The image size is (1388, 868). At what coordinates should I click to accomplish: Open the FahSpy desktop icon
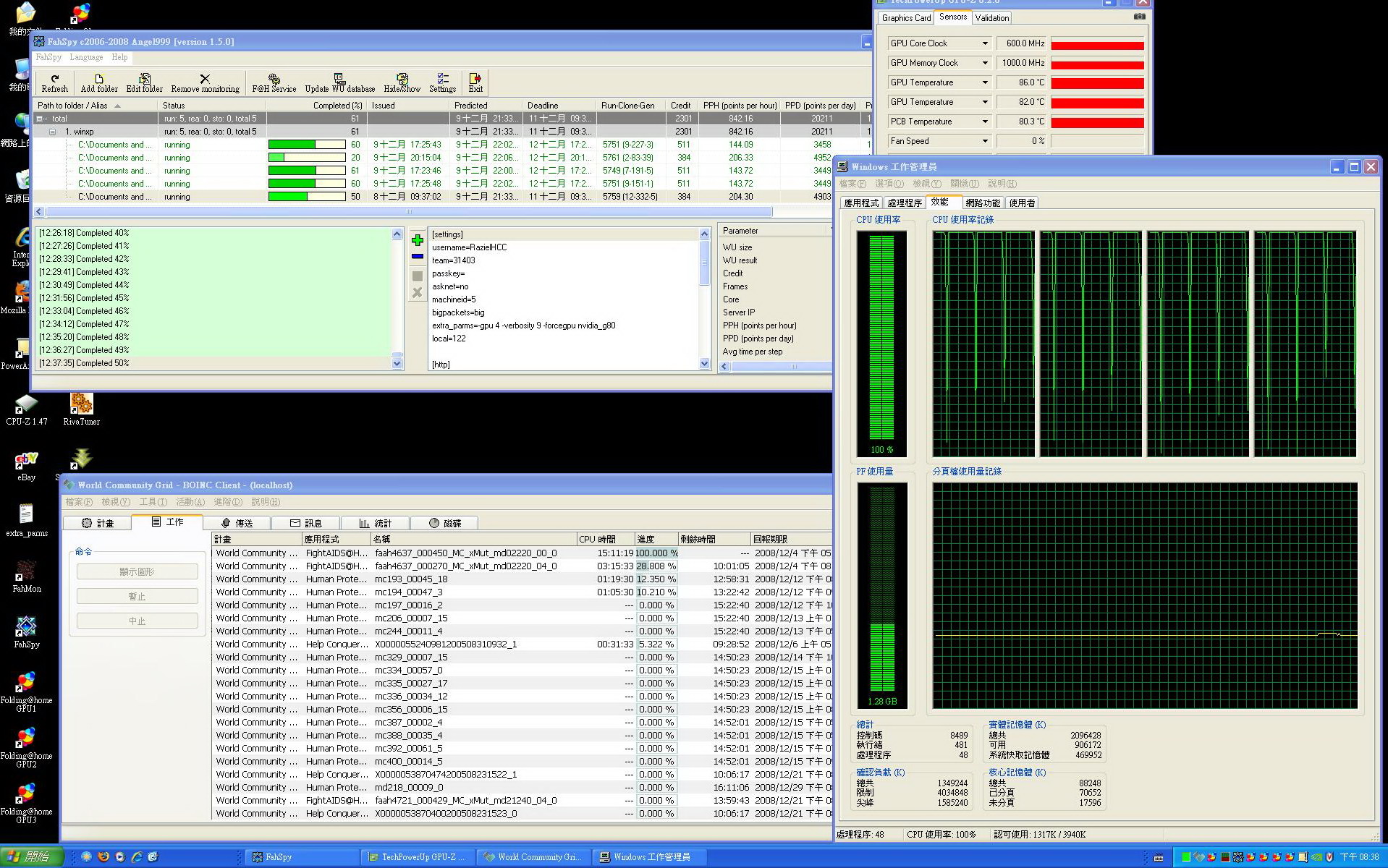pos(27,632)
